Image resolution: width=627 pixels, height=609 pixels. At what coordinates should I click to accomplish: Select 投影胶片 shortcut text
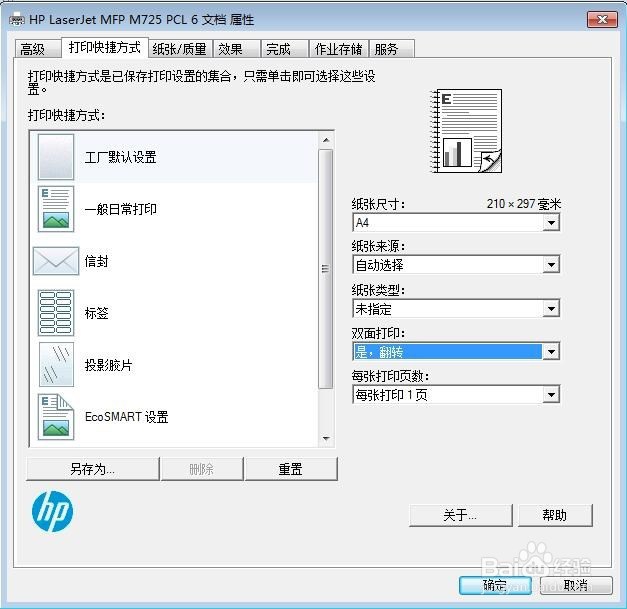tap(108, 365)
